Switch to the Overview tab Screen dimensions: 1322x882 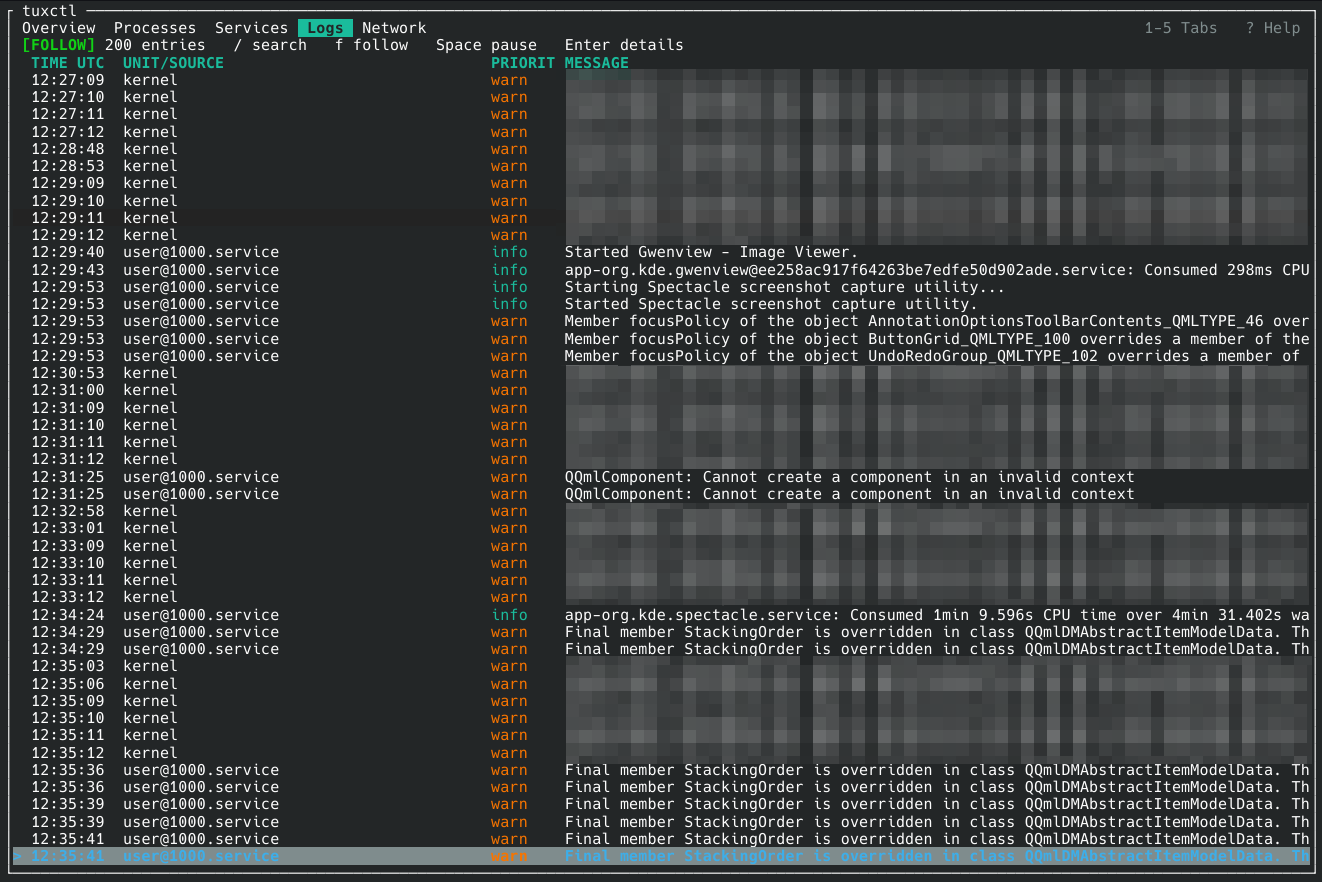(59, 28)
